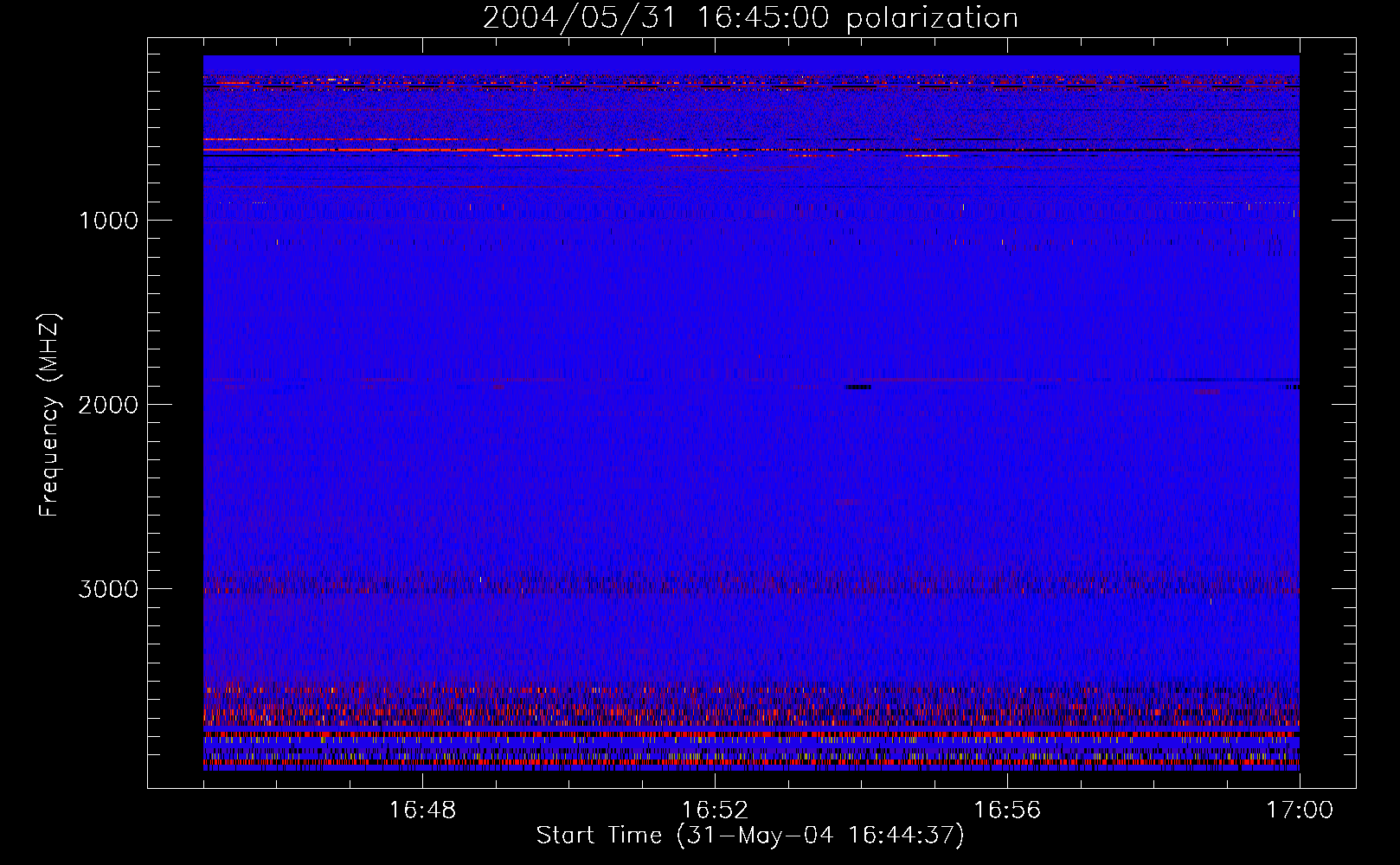The width and height of the screenshot is (1400, 865).
Task: Click the 1000 frequency tick label
Action: (108, 221)
